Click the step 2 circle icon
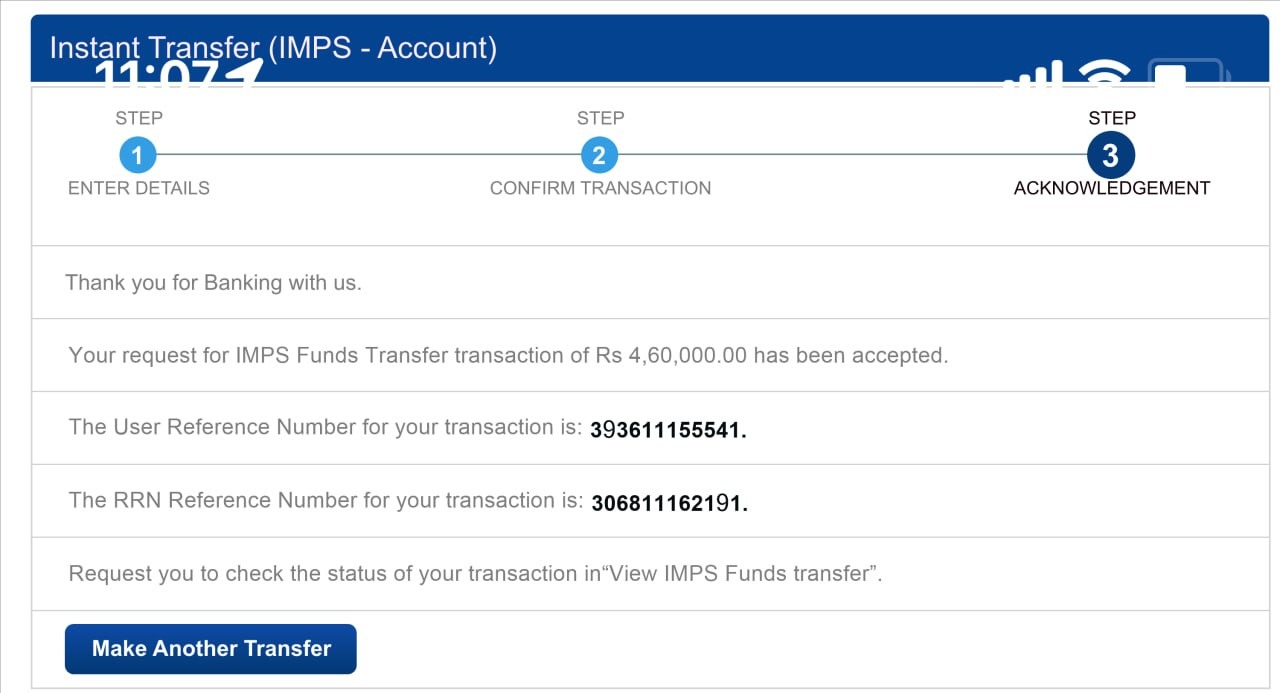 pyautogui.click(x=599, y=155)
